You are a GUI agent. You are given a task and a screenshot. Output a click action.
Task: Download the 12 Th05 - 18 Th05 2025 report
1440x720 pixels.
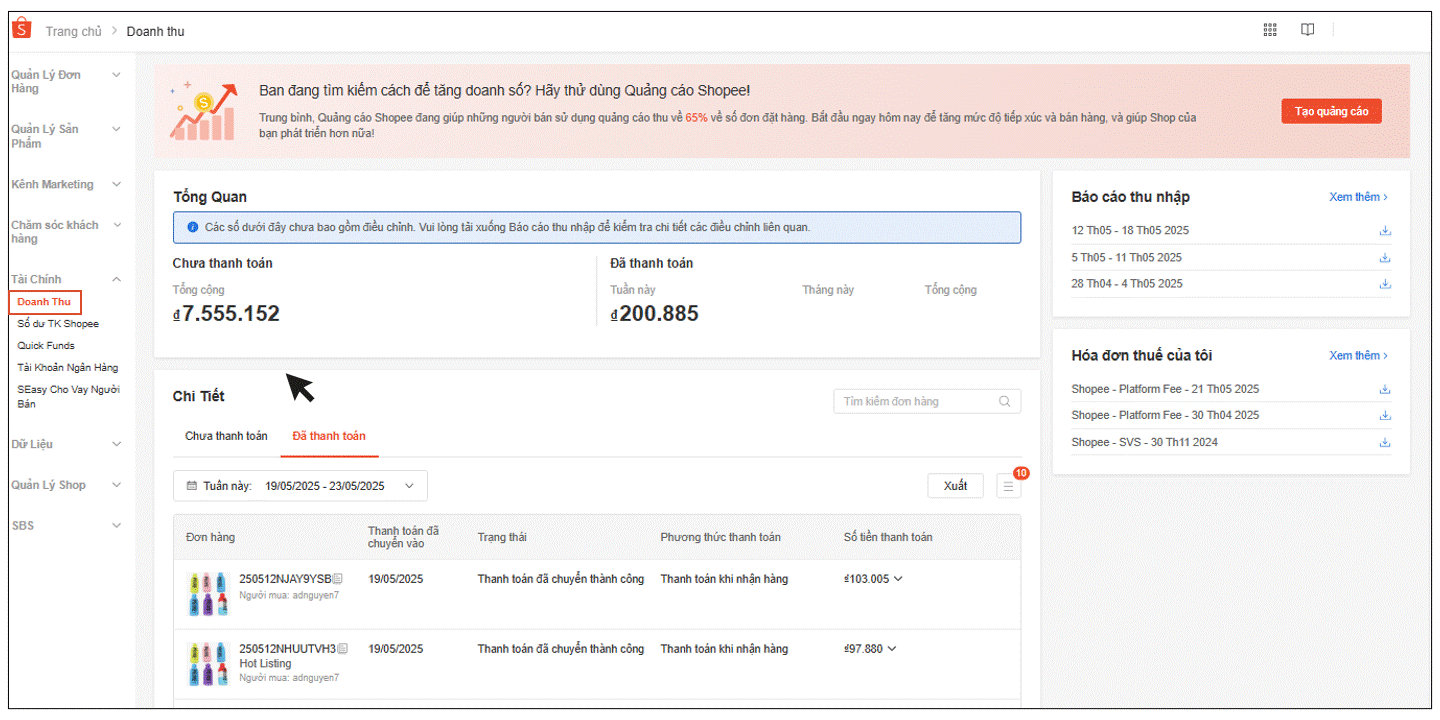pyautogui.click(x=1385, y=231)
